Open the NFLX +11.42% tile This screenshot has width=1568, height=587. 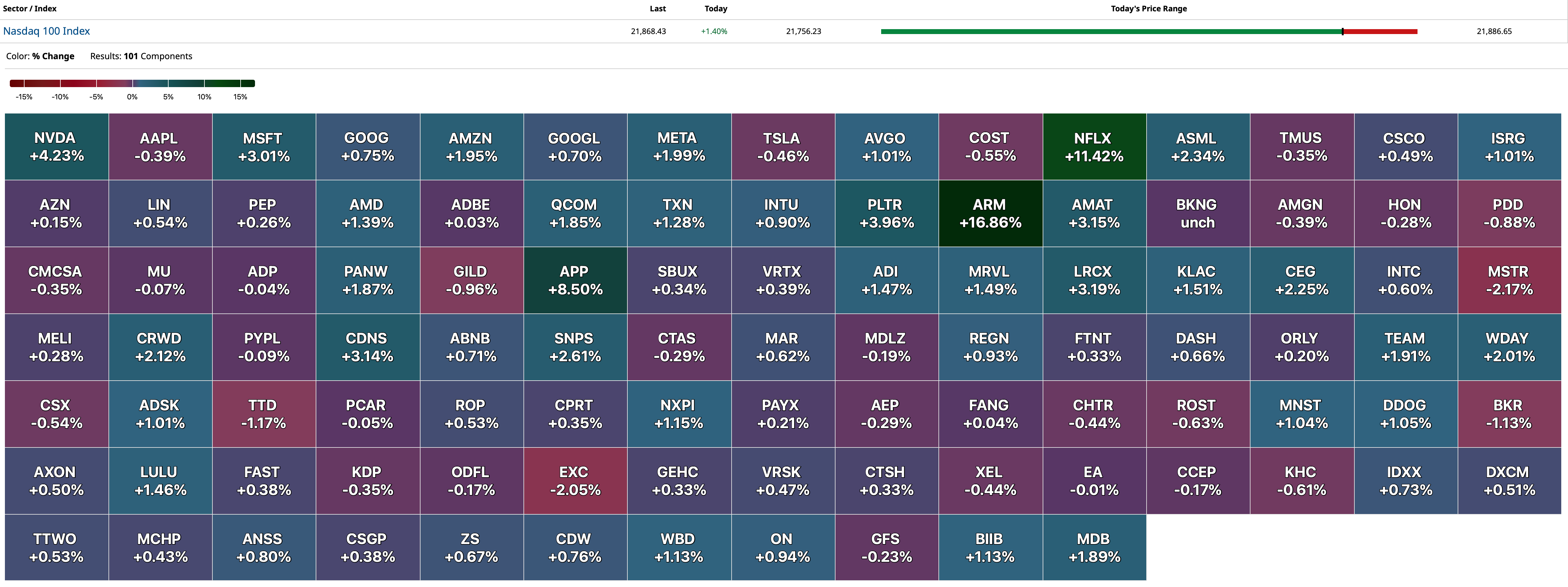pyautogui.click(x=1094, y=147)
